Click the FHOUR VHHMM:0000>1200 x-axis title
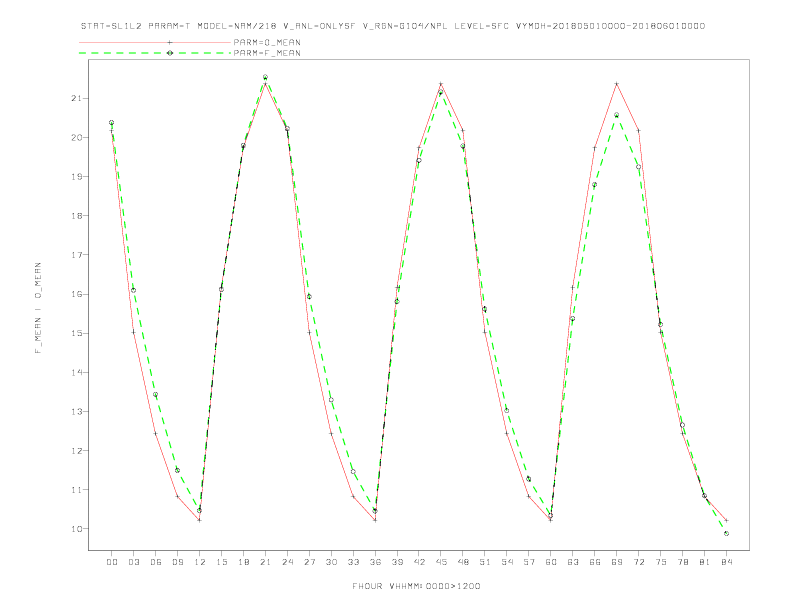 point(416,586)
